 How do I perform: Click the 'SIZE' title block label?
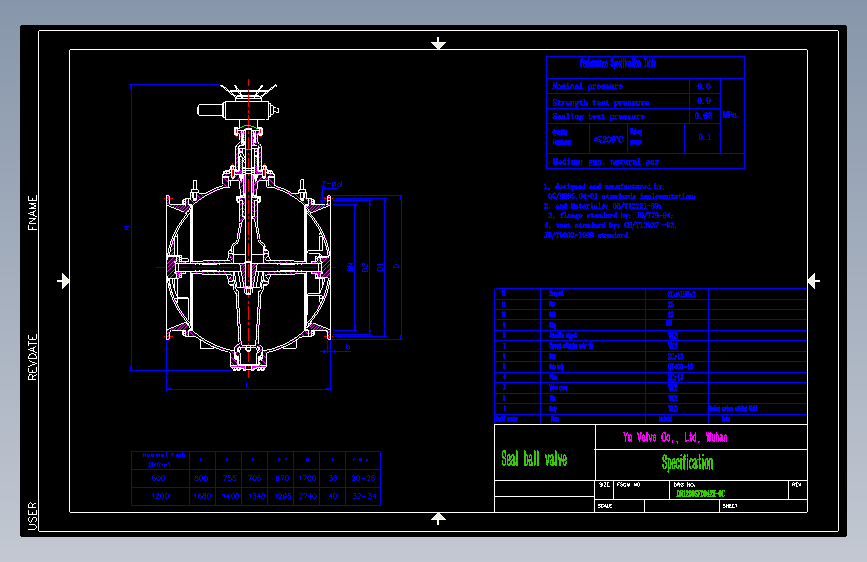(x=604, y=485)
